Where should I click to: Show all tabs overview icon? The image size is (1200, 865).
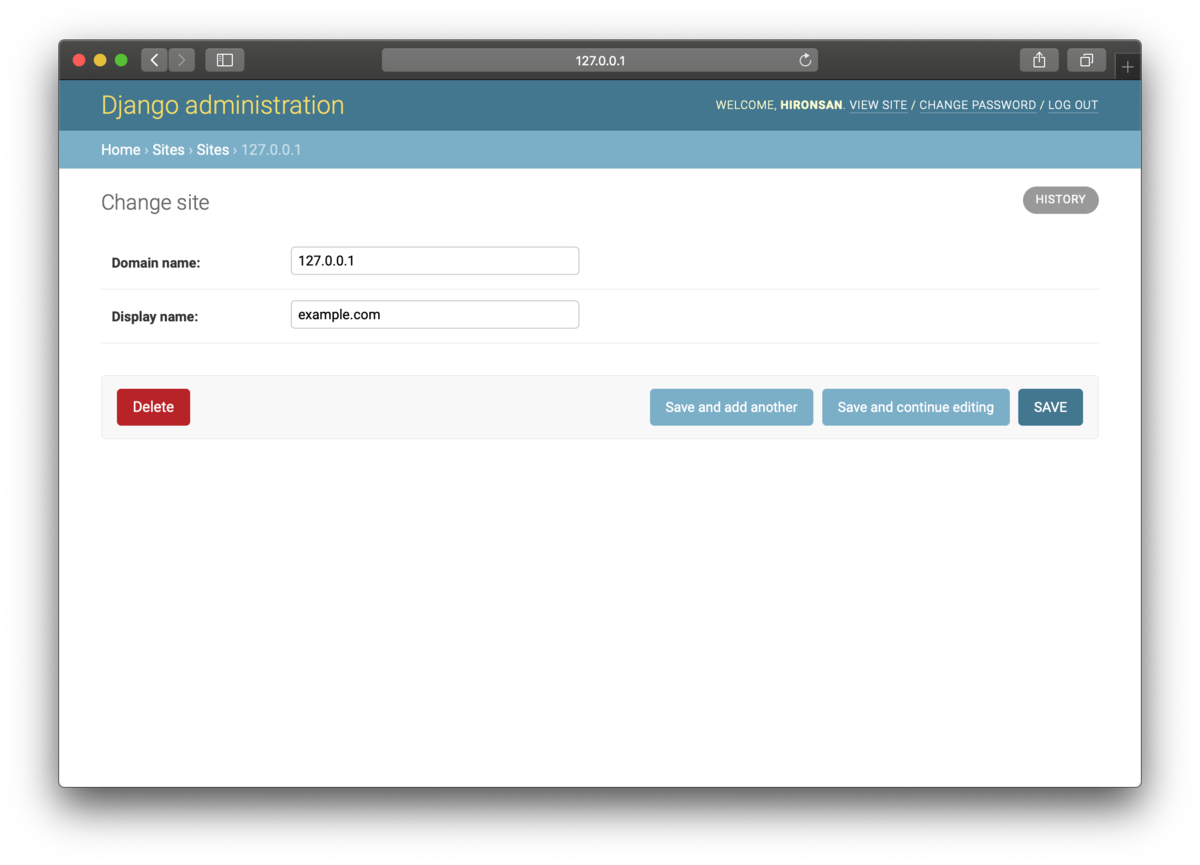point(1086,60)
